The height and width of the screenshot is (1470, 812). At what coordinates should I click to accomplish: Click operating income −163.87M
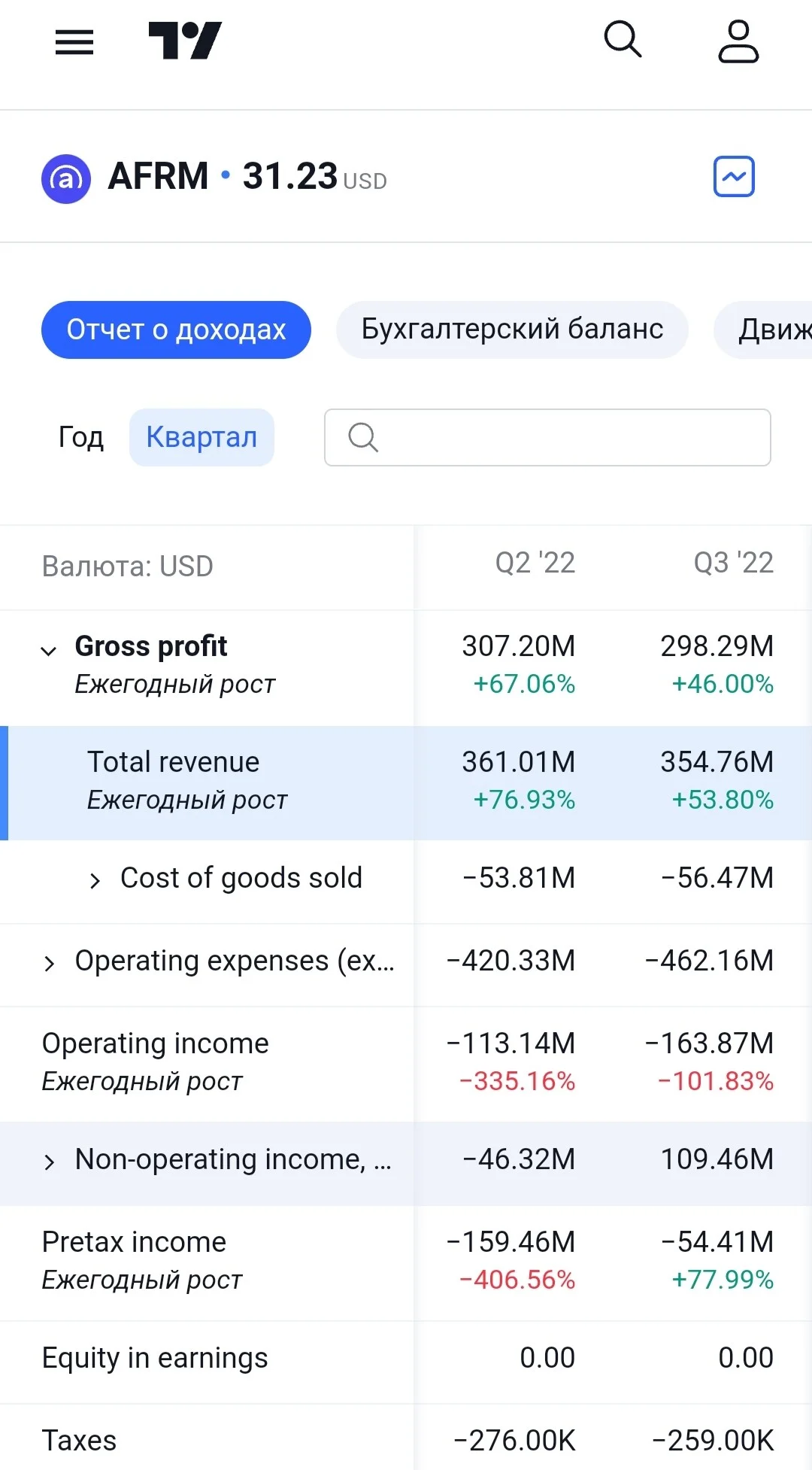709,1043
